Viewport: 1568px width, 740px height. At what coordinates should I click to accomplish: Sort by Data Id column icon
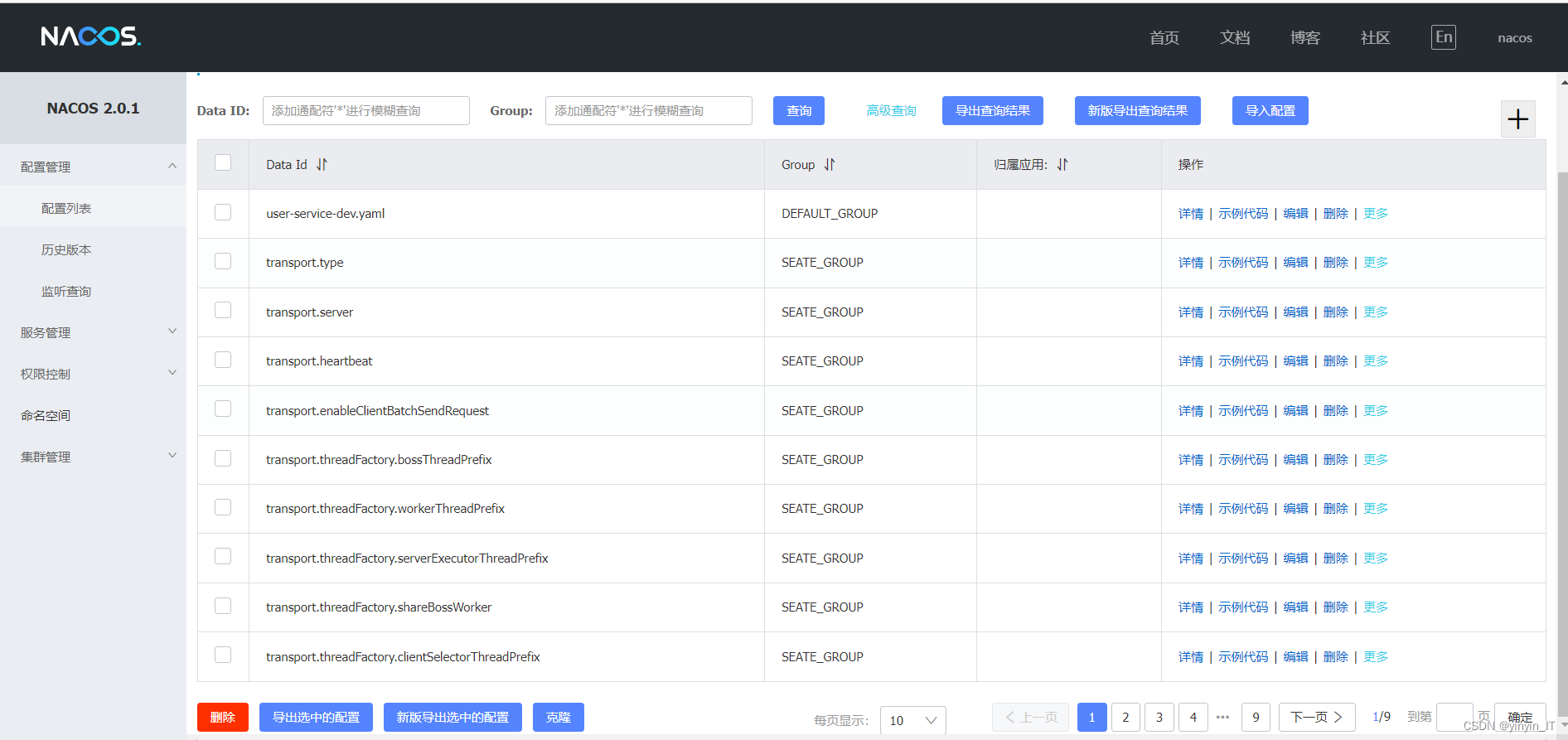coord(322,165)
